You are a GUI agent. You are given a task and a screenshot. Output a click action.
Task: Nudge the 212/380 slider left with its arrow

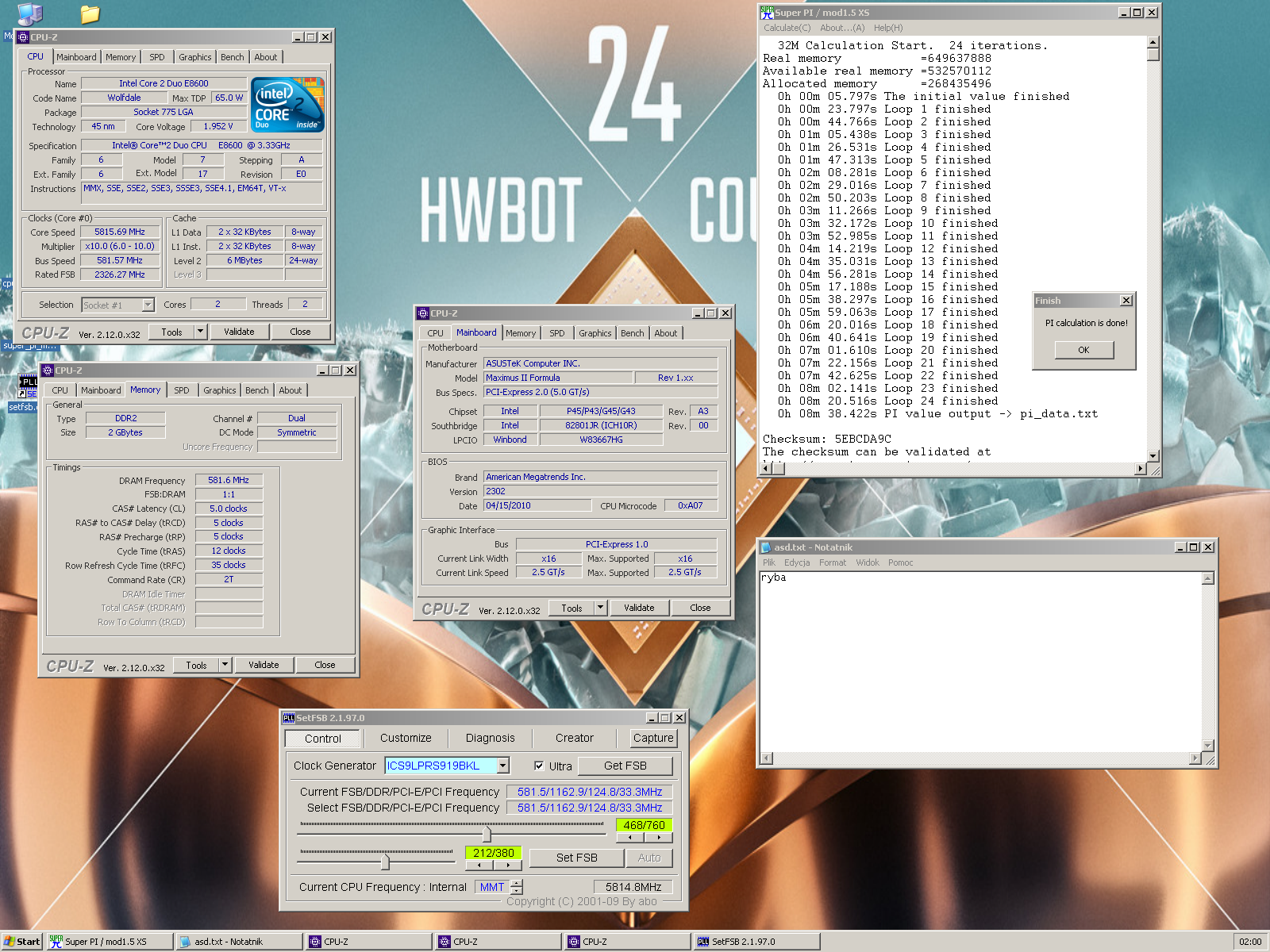479,865
